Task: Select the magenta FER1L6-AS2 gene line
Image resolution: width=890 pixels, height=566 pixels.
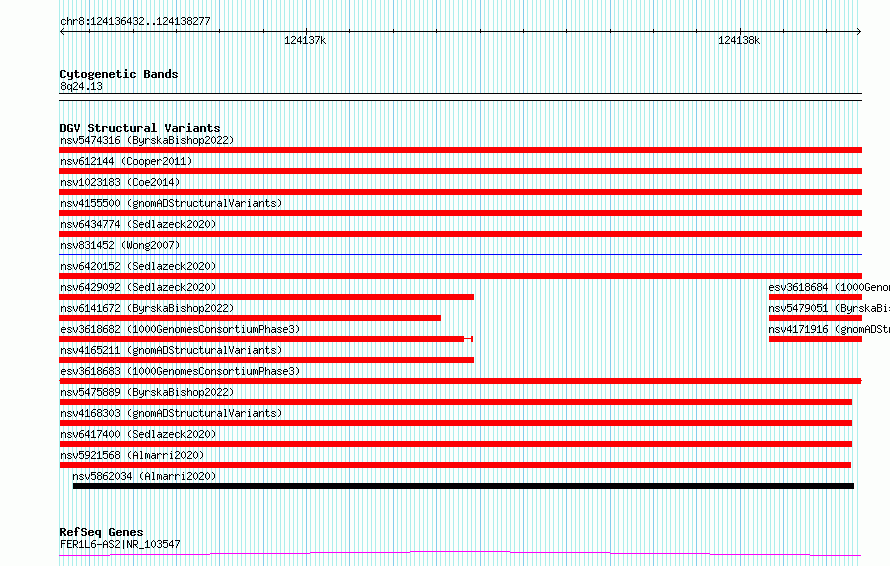Action: click(460, 554)
